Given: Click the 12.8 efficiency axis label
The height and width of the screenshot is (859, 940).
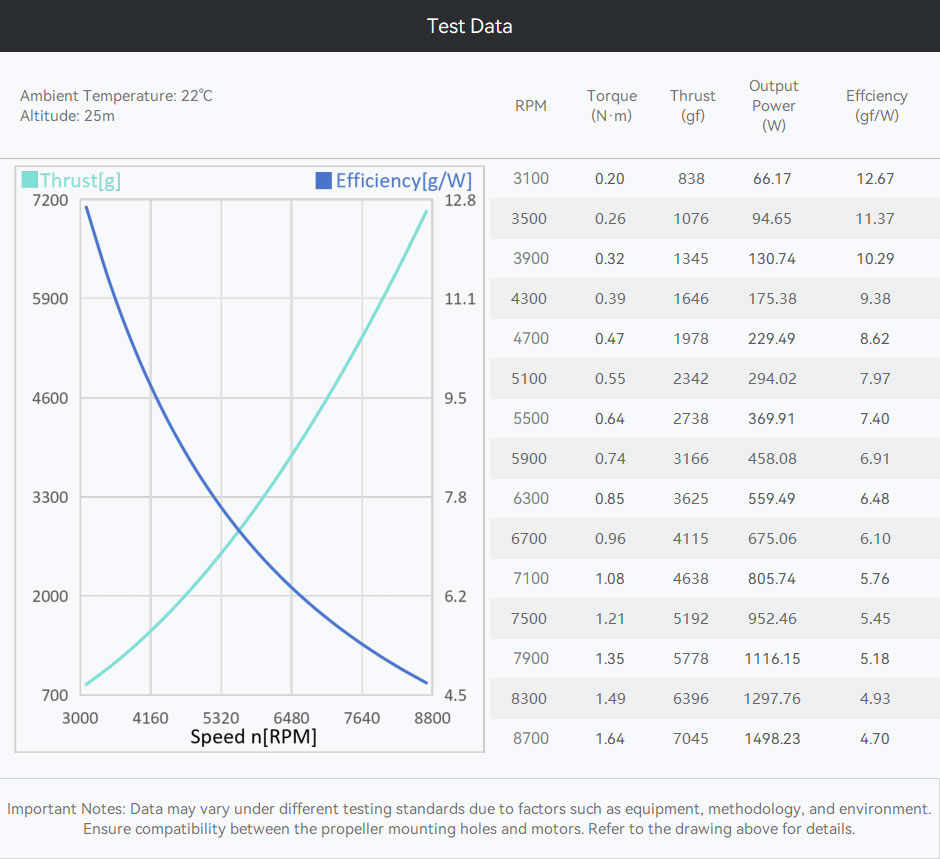Looking at the screenshot, I should (x=460, y=200).
